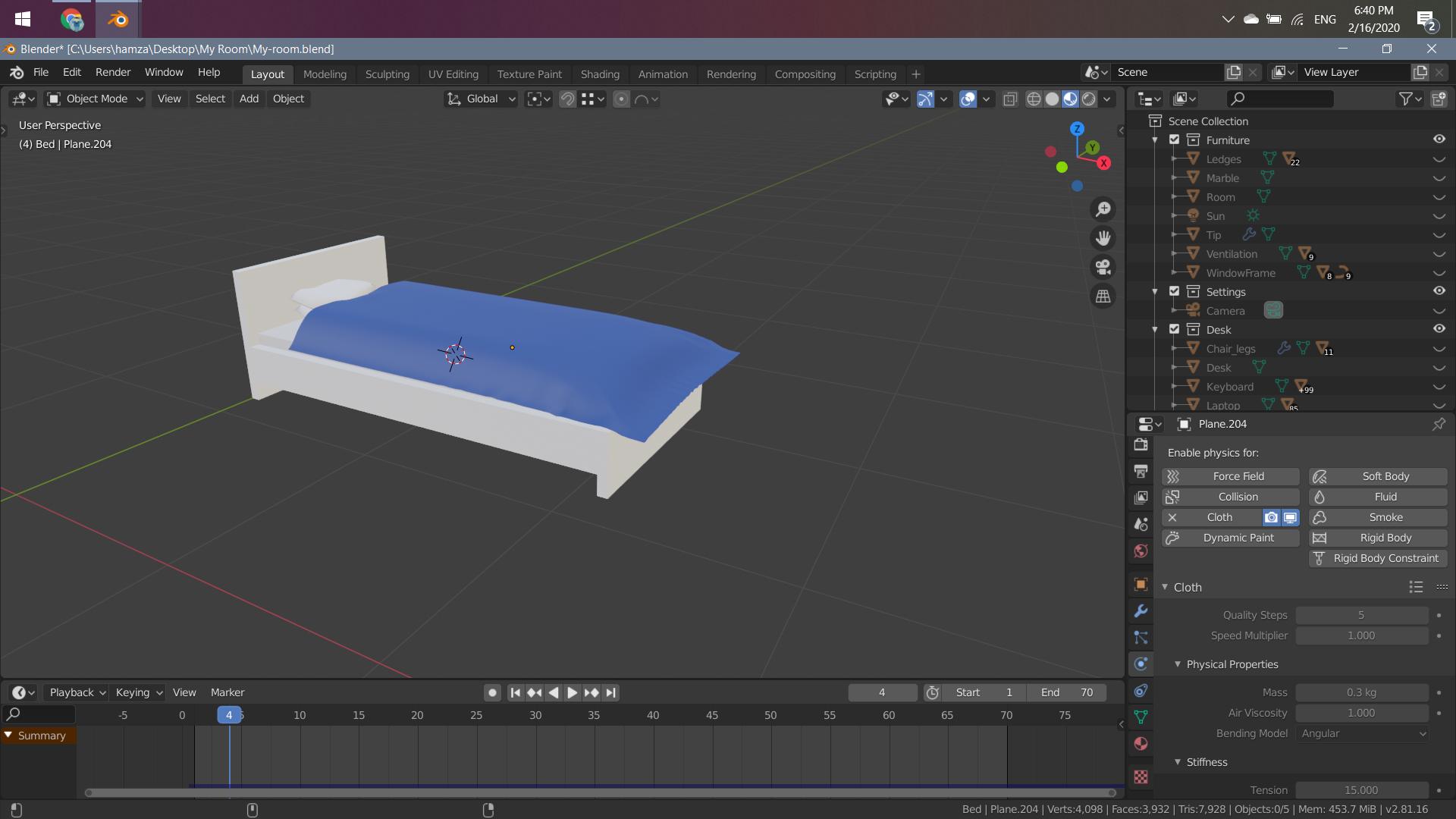Toggle X-ray transparency in viewport header
The width and height of the screenshot is (1456, 819).
click(x=1010, y=99)
